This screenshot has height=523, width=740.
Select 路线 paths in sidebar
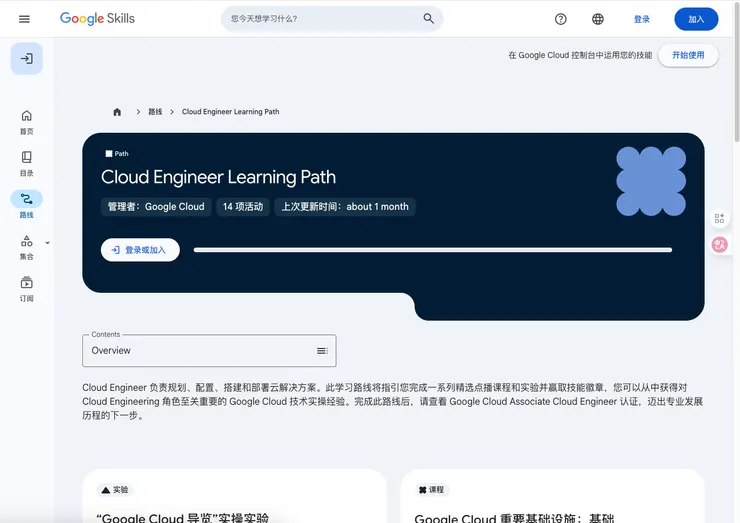click(x=26, y=205)
